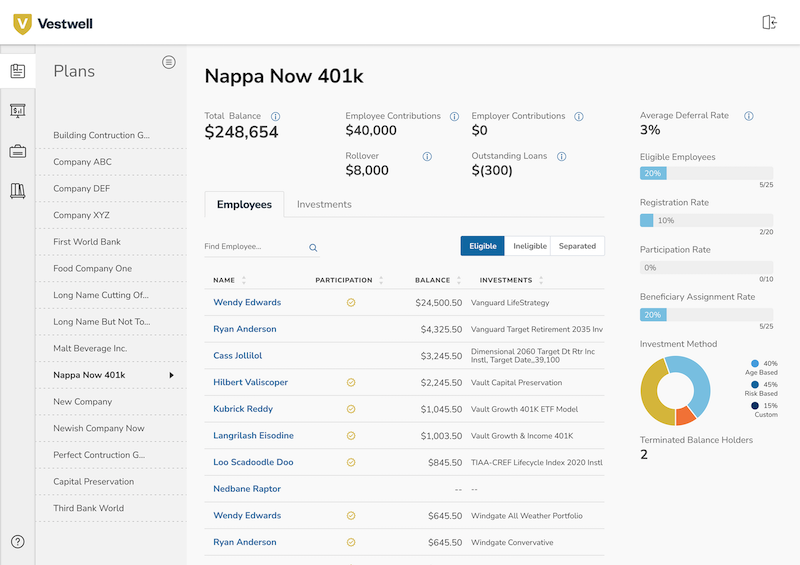Click participation check for Ryan Anderson $645.50
The height and width of the screenshot is (565, 800).
351,542
